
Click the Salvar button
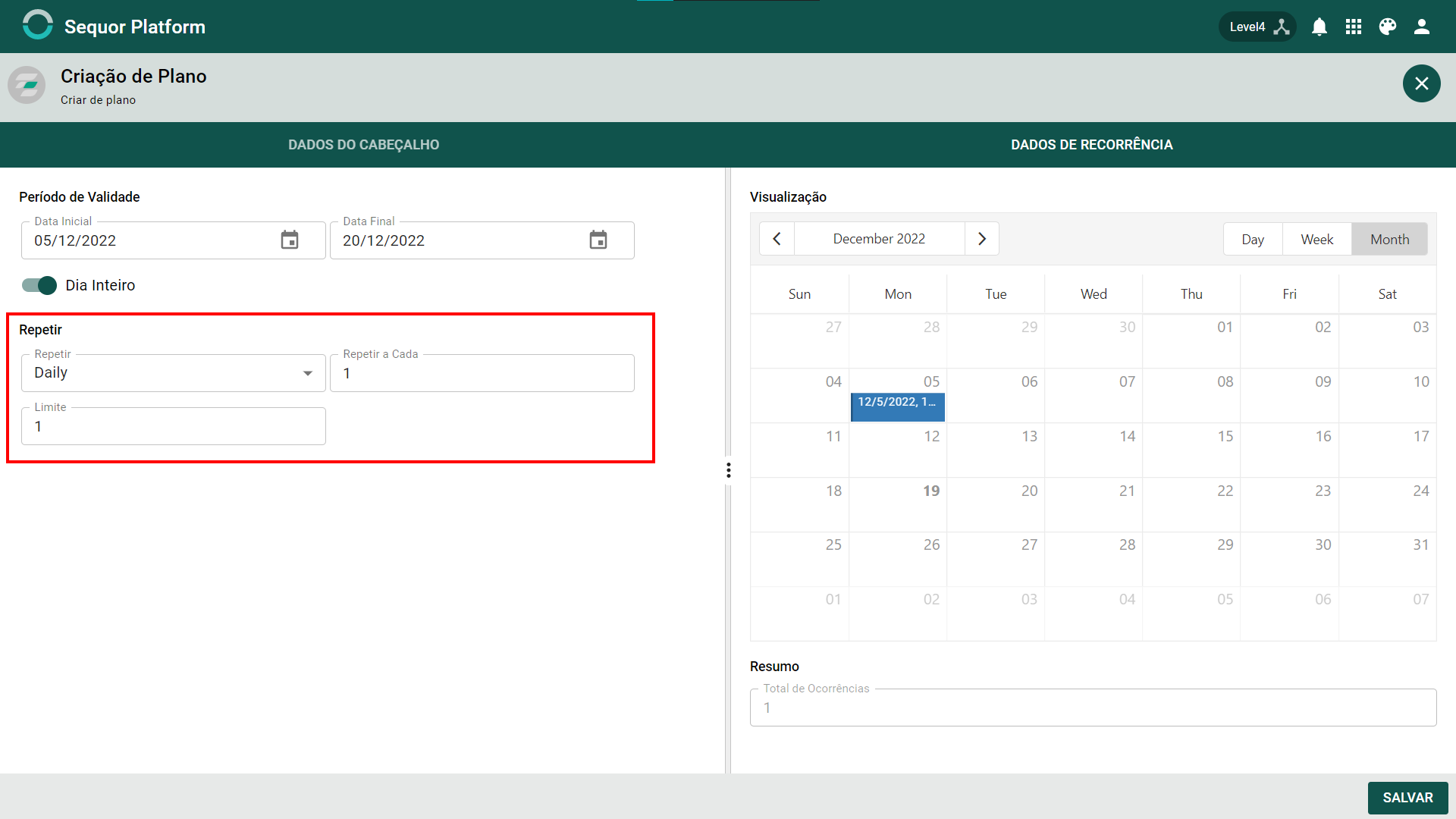pos(1408,798)
